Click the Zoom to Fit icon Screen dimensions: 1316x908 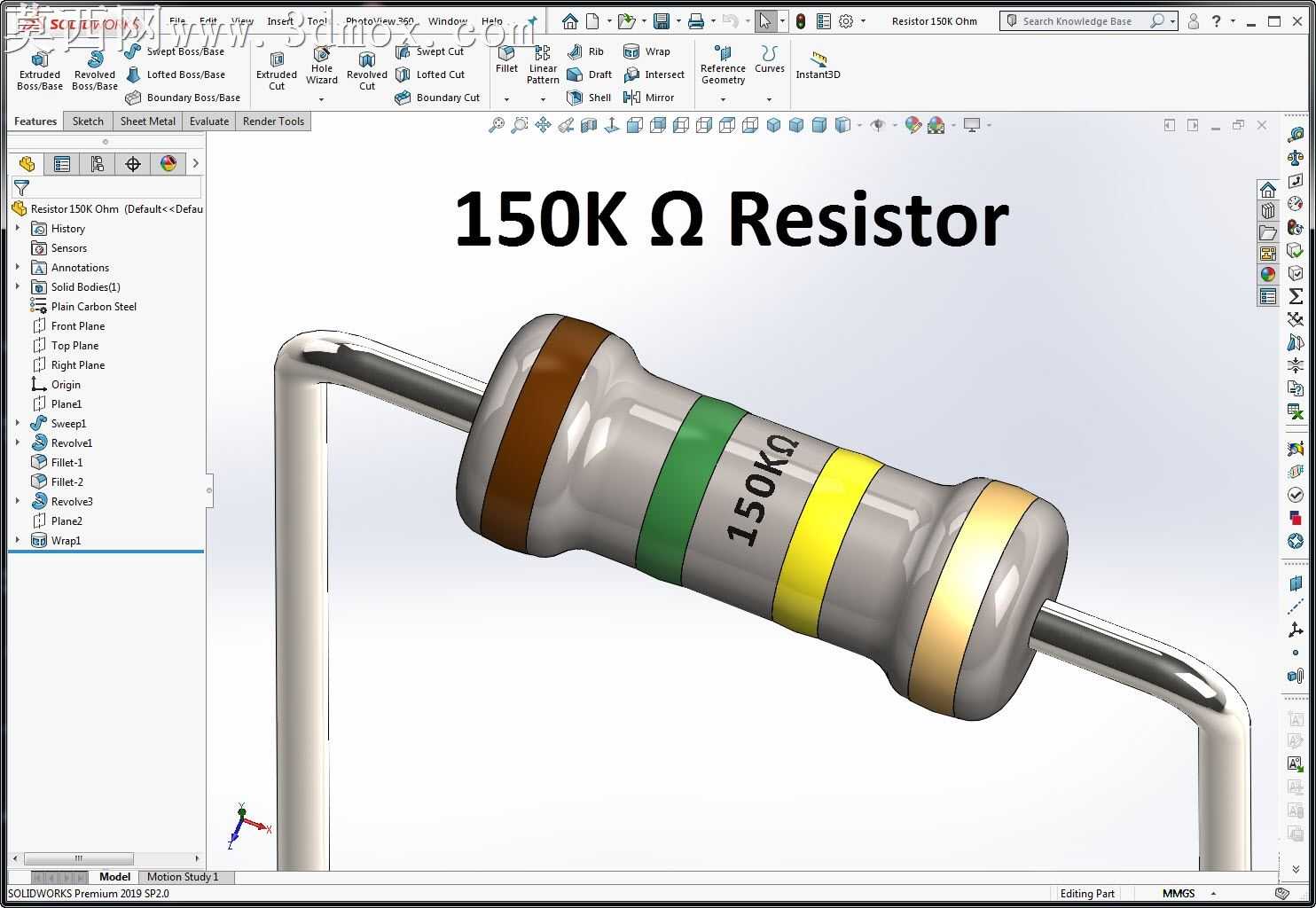tap(497, 126)
